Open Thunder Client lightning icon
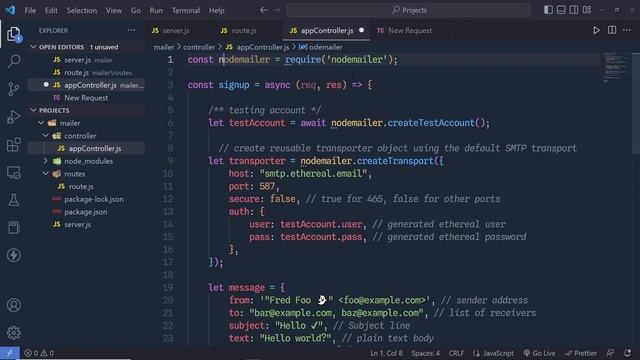 click(13, 256)
